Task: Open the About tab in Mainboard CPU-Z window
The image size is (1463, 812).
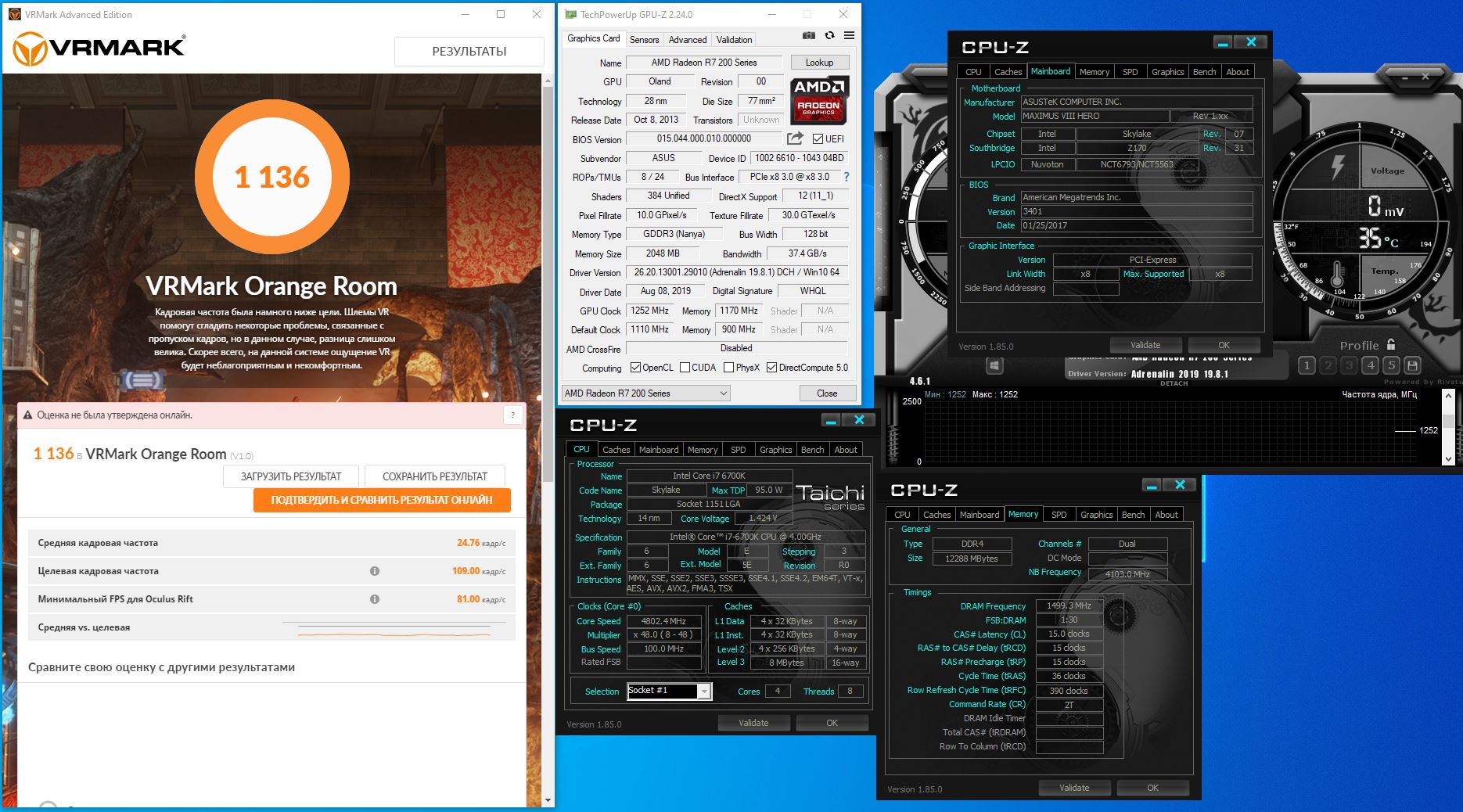Action: point(1238,72)
